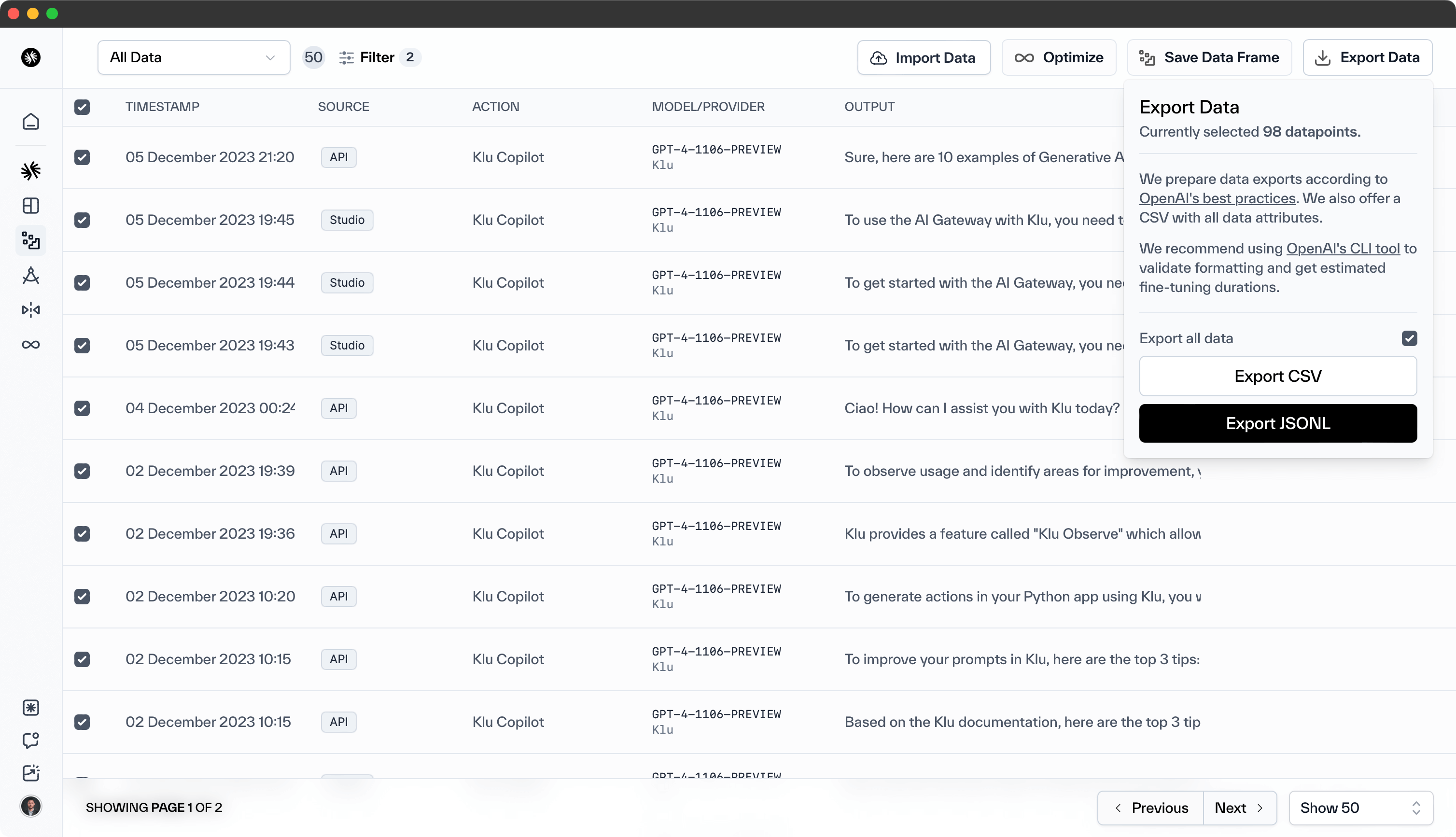Toggle the select-all header checkbox

pyautogui.click(x=82, y=107)
